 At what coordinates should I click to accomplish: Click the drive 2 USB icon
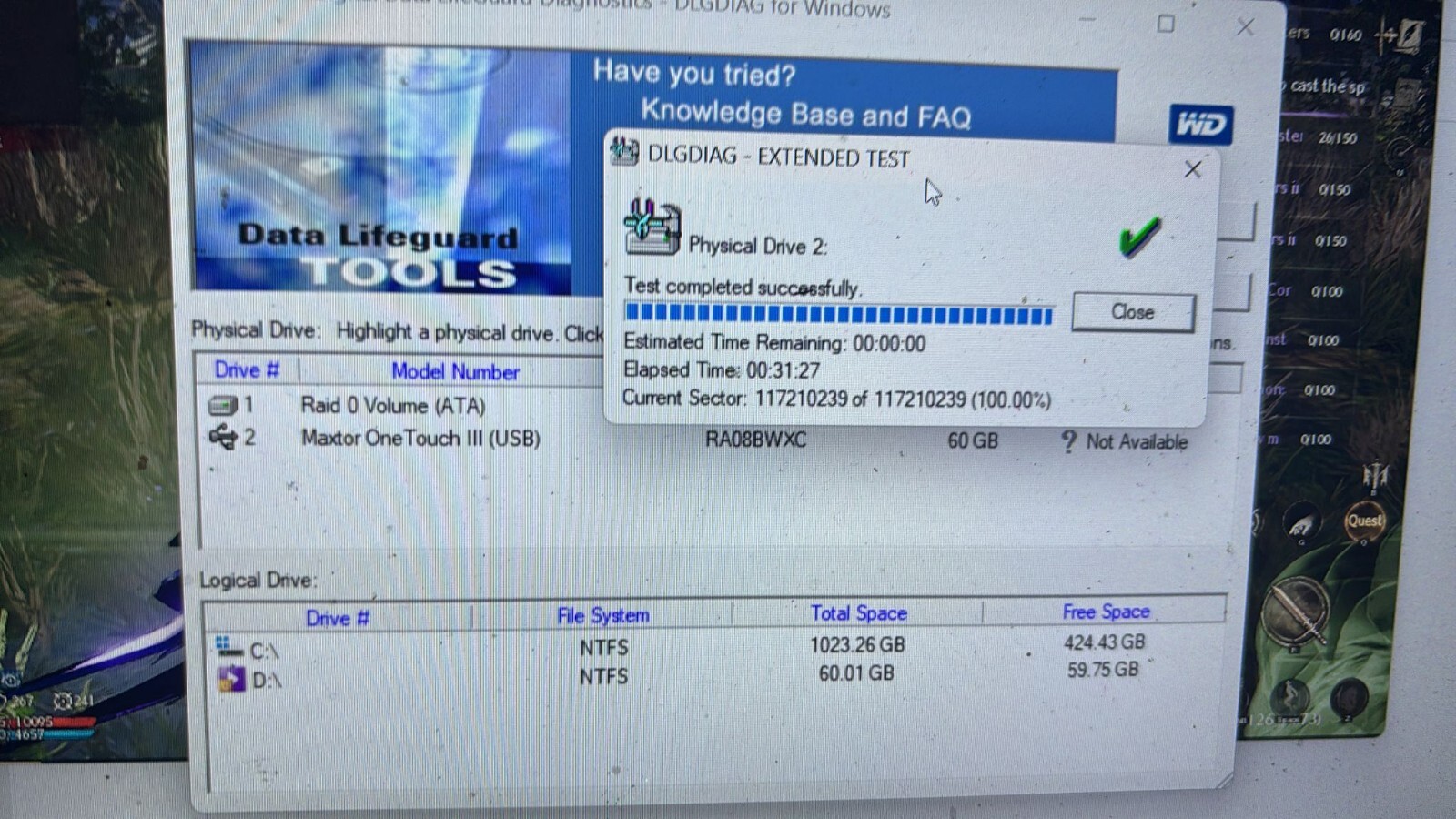223,438
